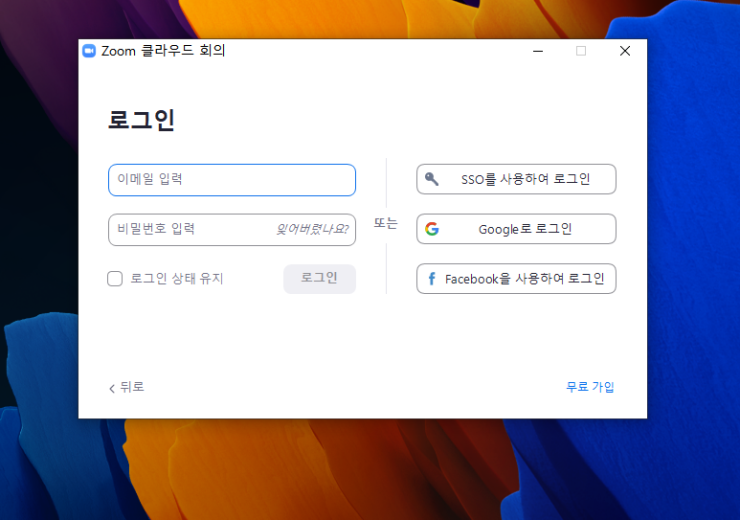The width and height of the screenshot is (740, 520).
Task: Sign in with Facebook button
Action: [516, 278]
